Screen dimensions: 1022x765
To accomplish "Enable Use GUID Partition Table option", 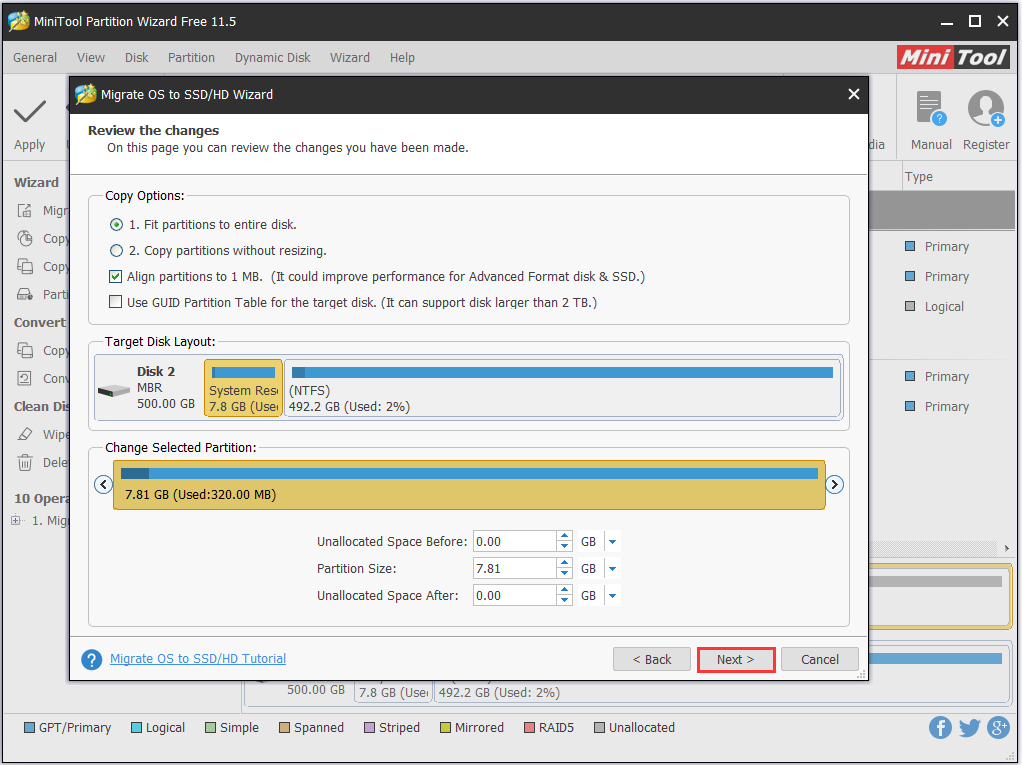I will pos(115,302).
